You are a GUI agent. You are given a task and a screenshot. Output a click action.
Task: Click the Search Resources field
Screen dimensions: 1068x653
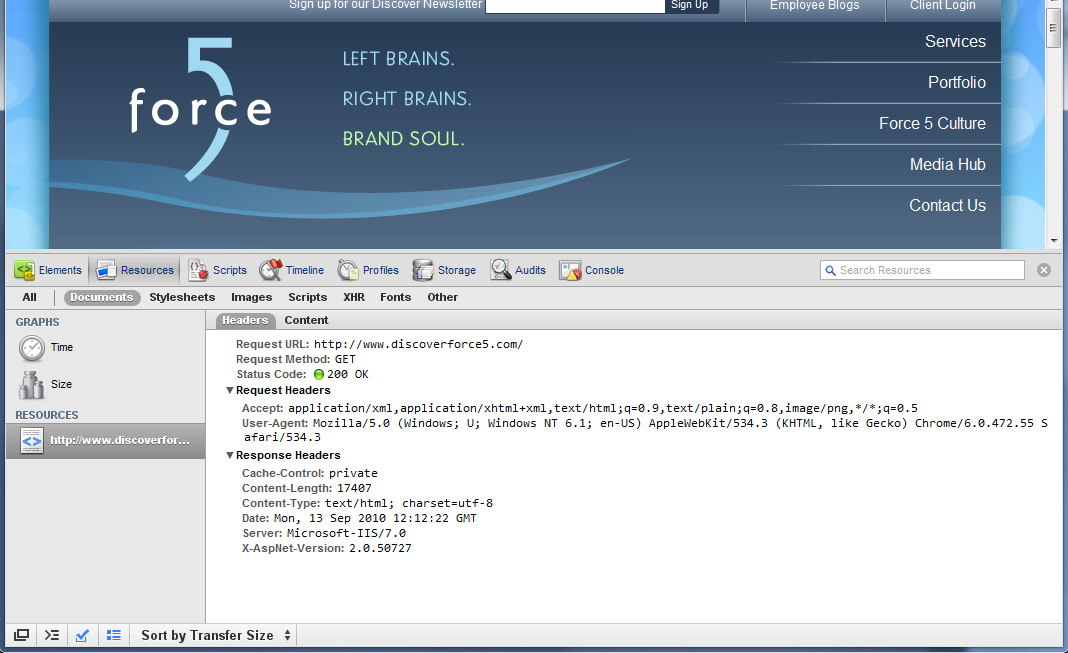tap(922, 270)
